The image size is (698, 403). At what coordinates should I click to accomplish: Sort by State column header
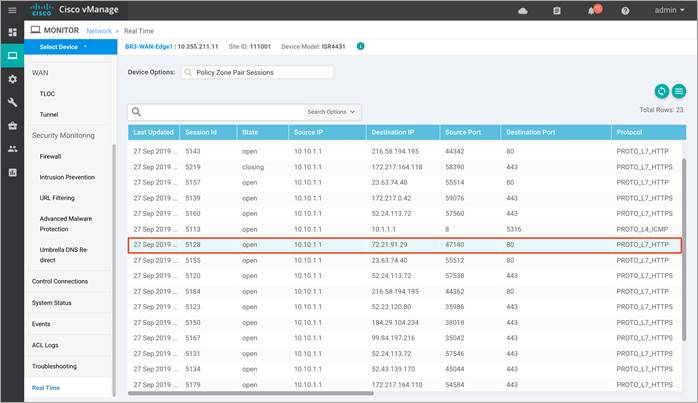262,132
